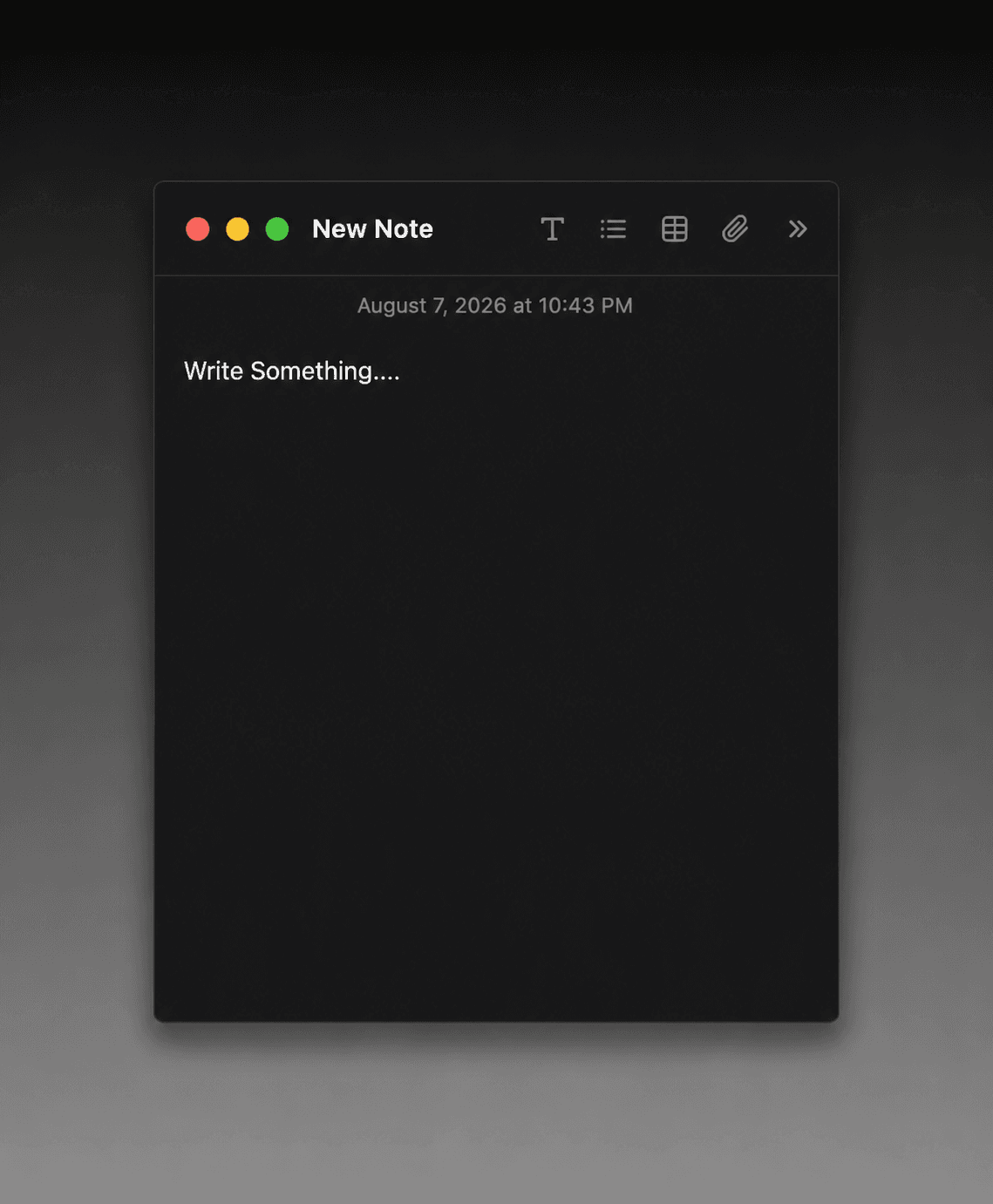This screenshot has width=993, height=1204.
Task: Attach a file with the paperclip icon
Action: (x=735, y=229)
